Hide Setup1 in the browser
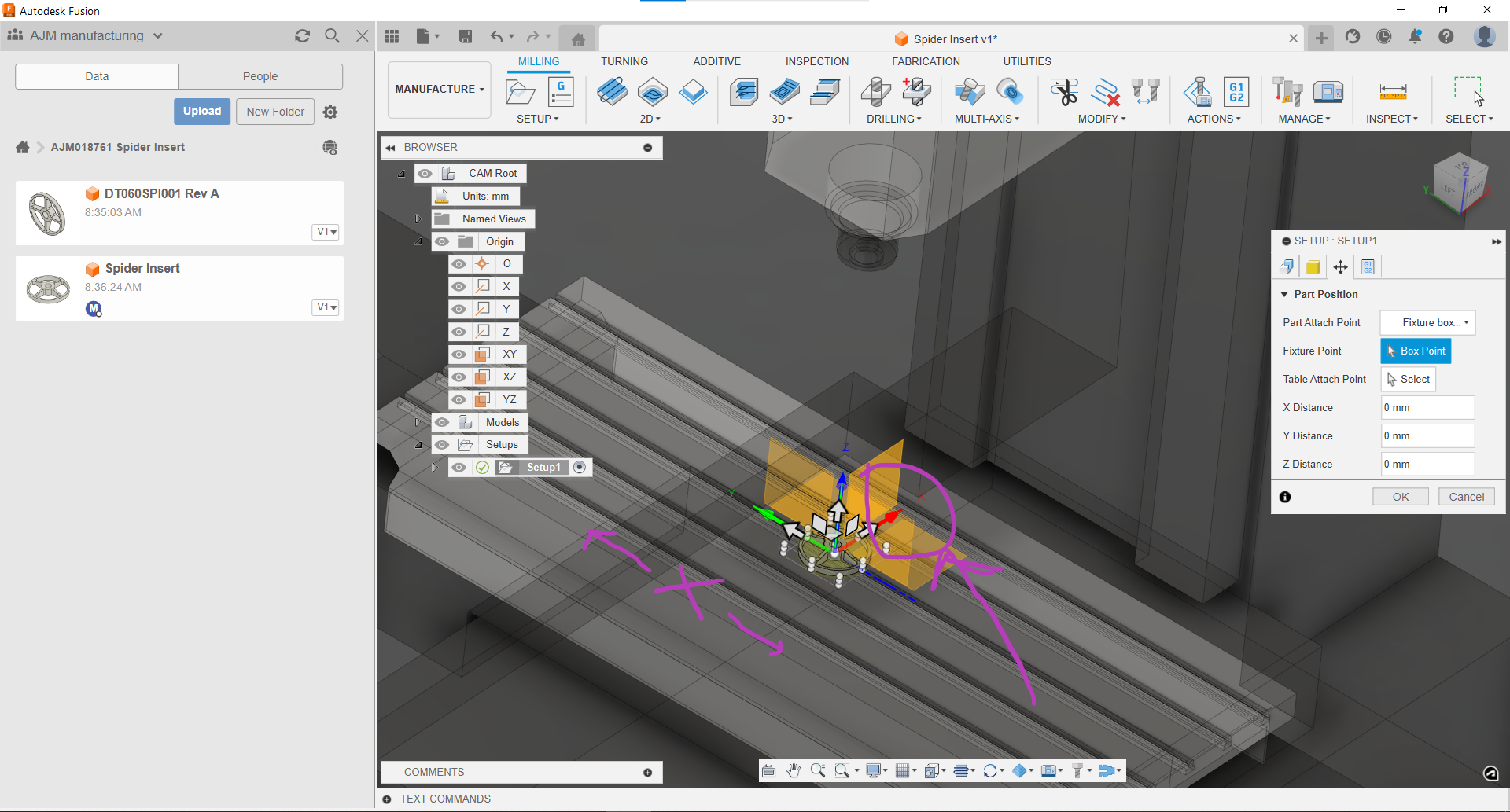This screenshot has height=812, width=1510. (x=459, y=468)
